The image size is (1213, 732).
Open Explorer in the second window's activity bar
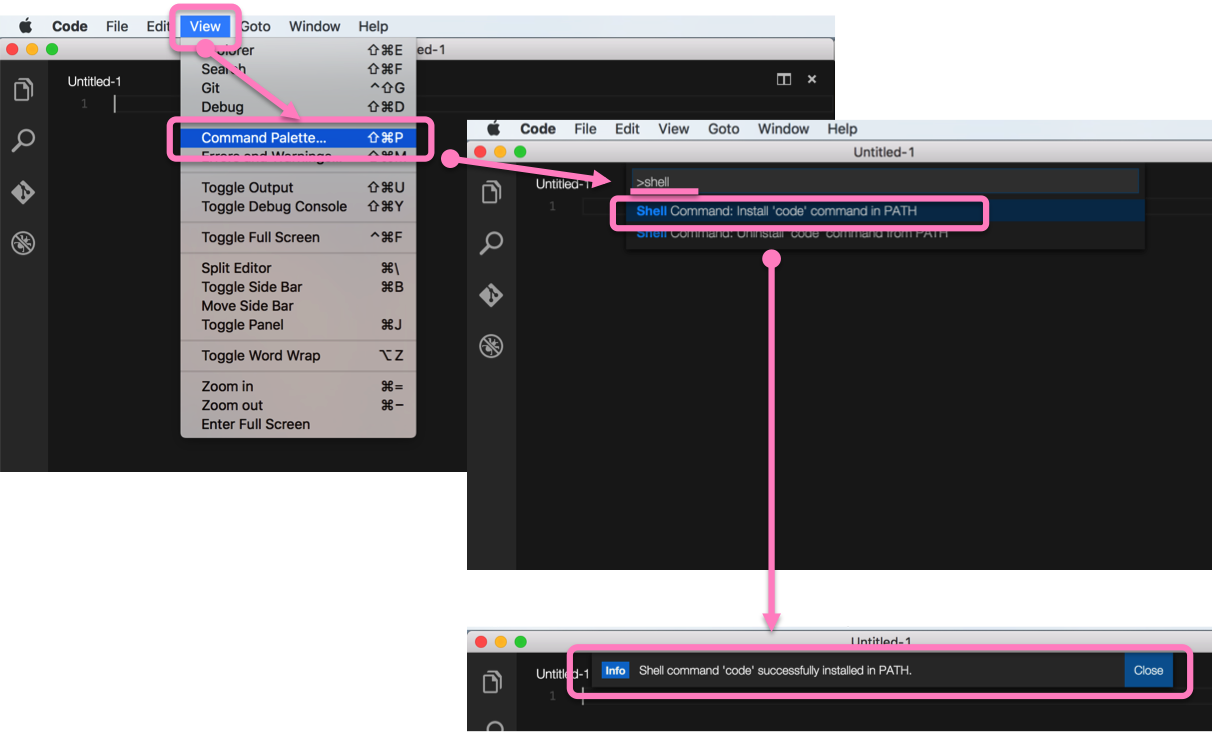[491, 191]
